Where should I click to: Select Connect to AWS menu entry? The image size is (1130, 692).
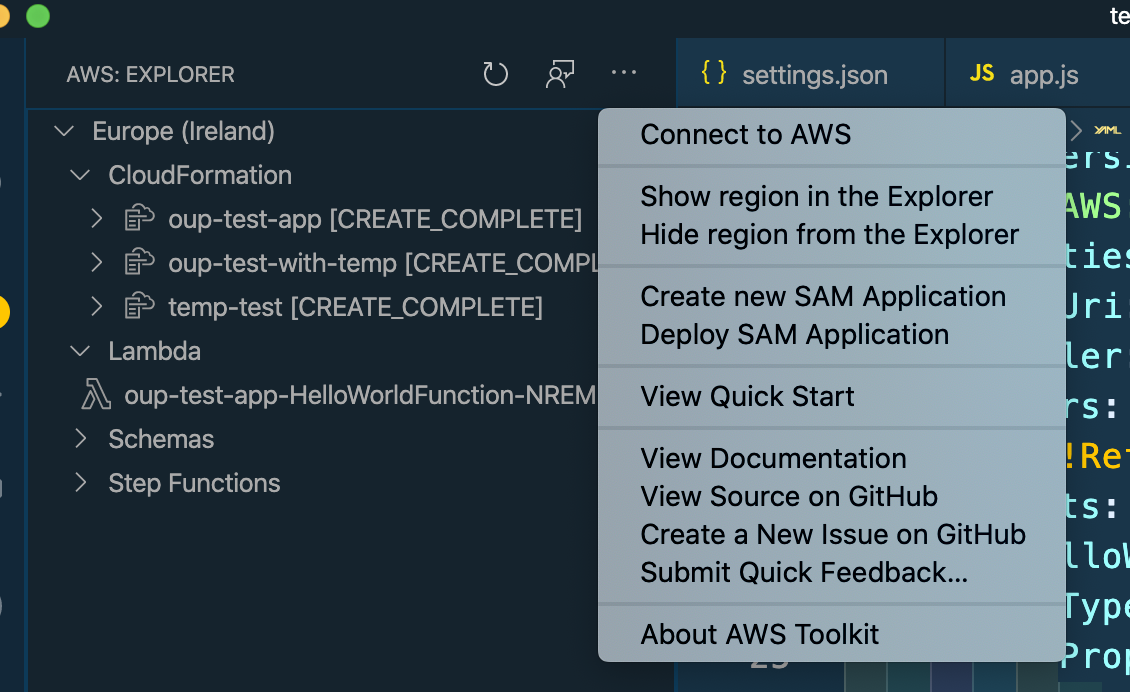click(x=746, y=135)
